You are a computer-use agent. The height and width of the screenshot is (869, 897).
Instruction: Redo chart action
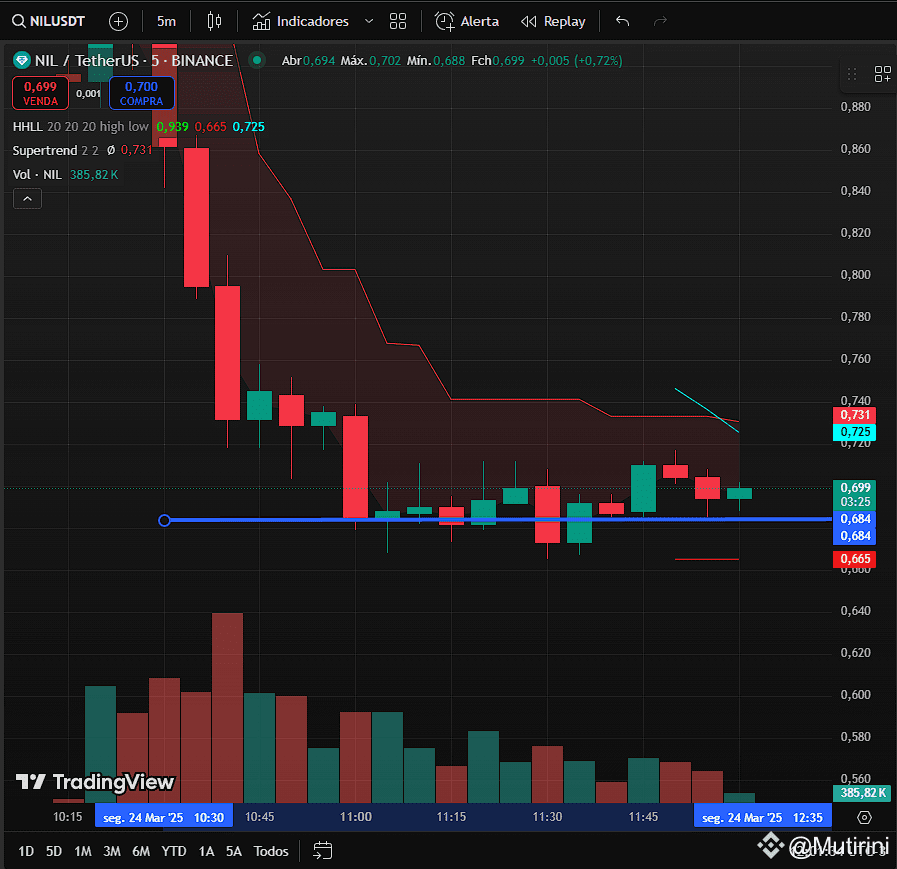(660, 22)
